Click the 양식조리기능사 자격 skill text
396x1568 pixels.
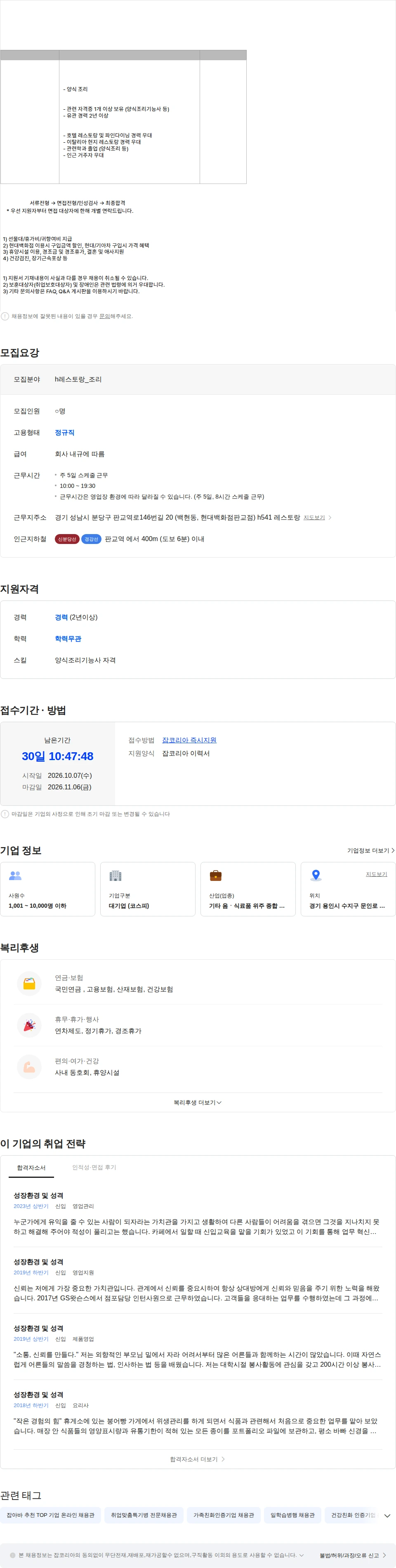point(85,660)
